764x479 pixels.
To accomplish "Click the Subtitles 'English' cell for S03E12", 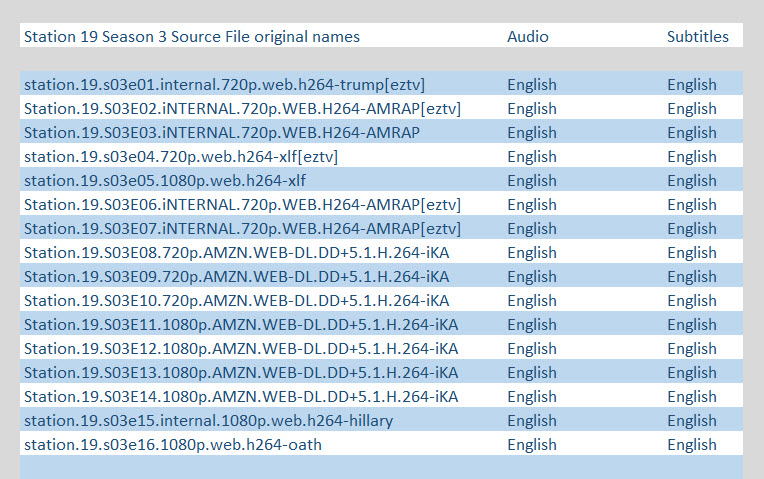I will coord(692,348).
